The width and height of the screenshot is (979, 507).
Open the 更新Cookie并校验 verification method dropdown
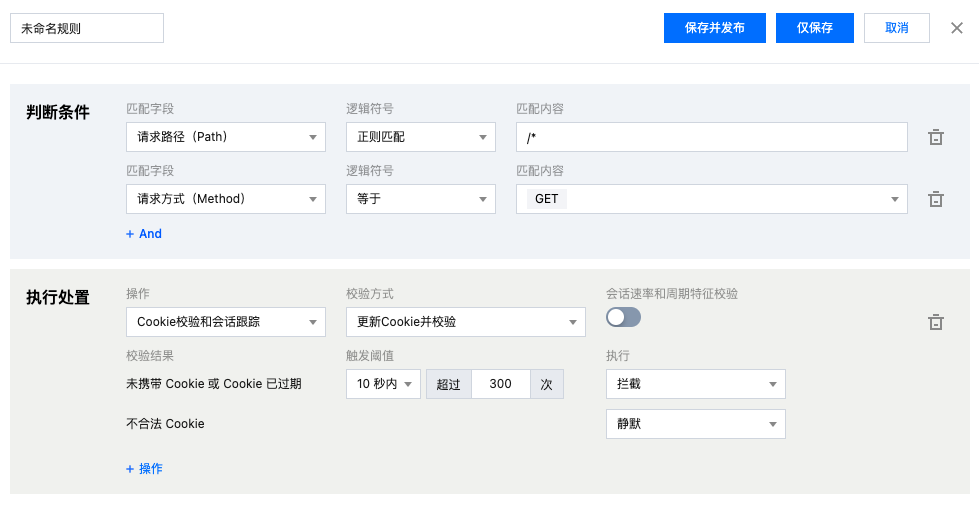465,322
